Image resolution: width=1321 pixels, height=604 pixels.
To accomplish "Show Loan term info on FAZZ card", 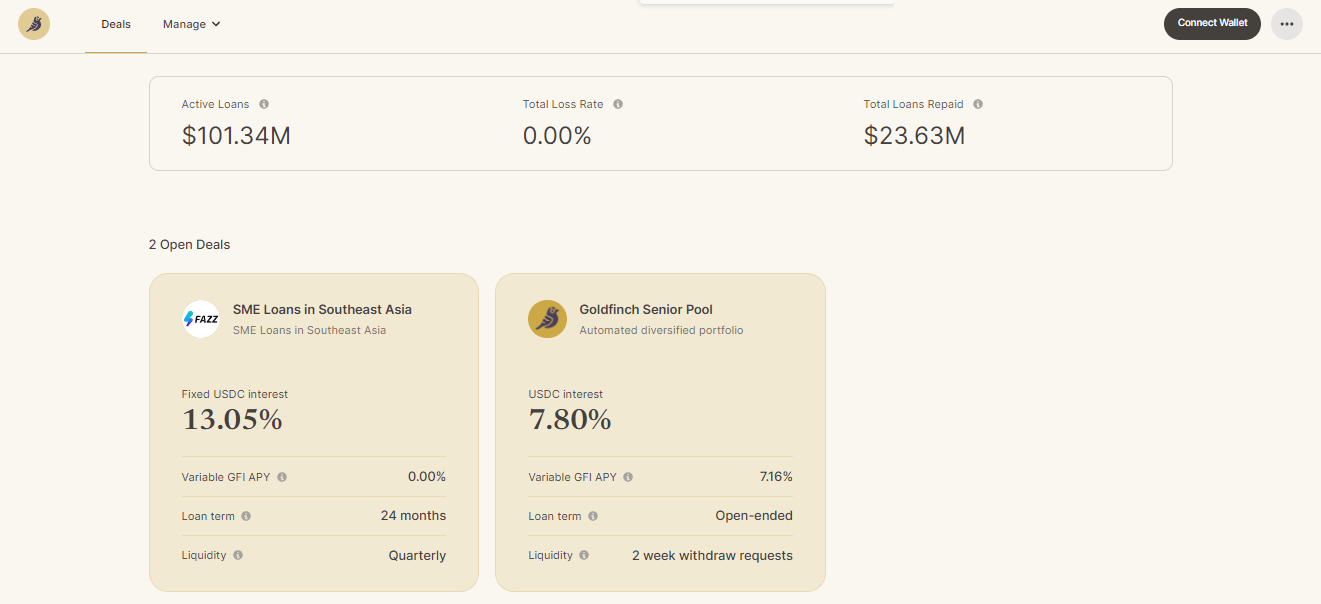I will 246,516.
